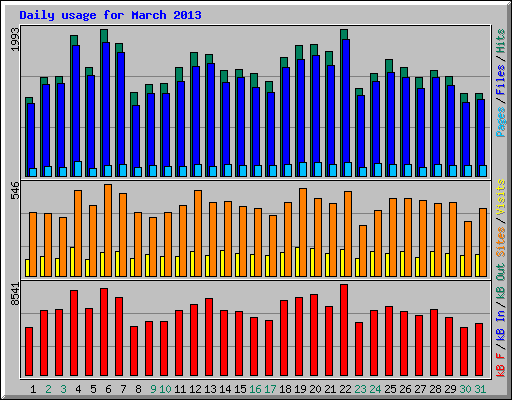Select the orange sites bar above day 23
The height and width of the screenshot is (400, 512).
pyautogui.click(x=363, y=251)
